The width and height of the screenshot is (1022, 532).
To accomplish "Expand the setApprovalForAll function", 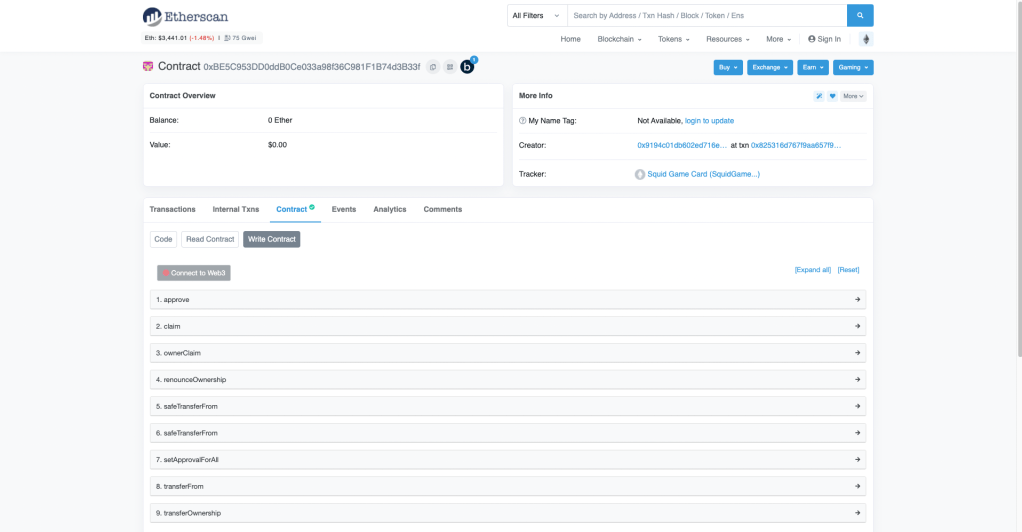I will pyautogui.click(x=507, y=460).
